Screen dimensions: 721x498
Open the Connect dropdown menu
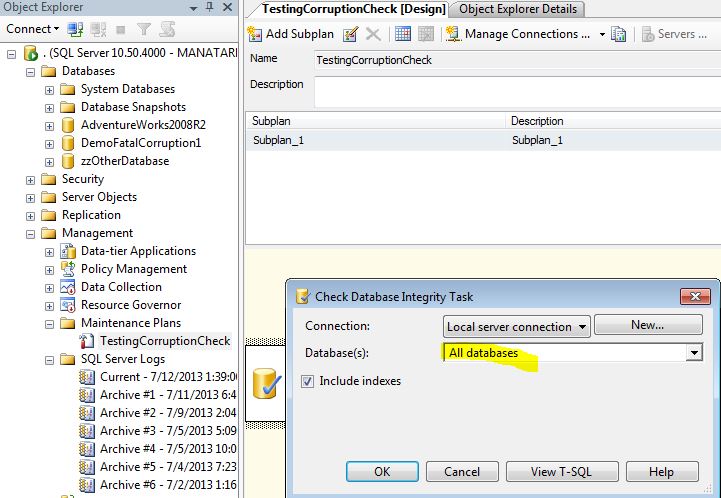coord(32,29)
